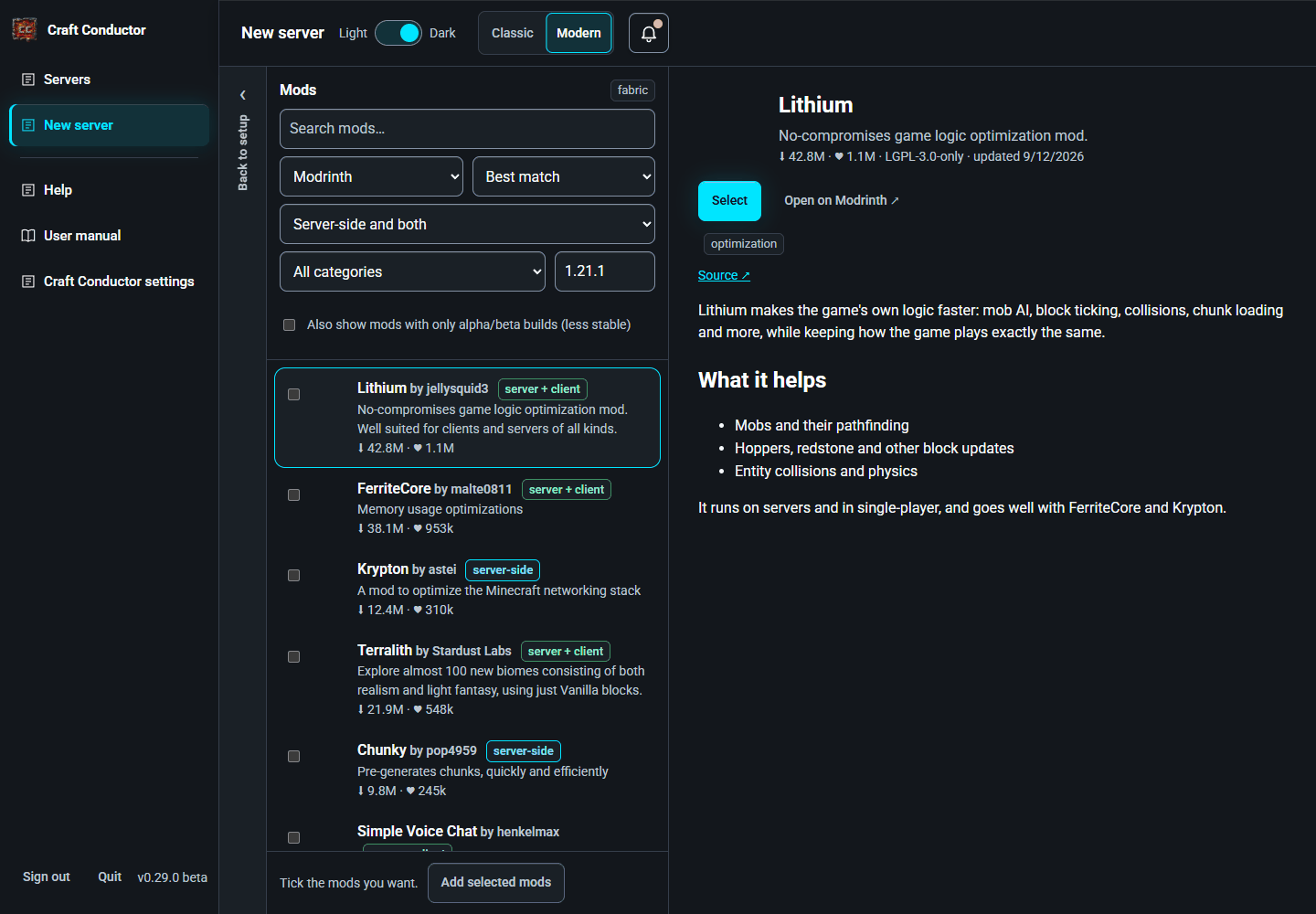The width and height of the screenshot is (1316, 914).
Task: Open Lithium on Modrinth
Action: [x=842, y=201]
